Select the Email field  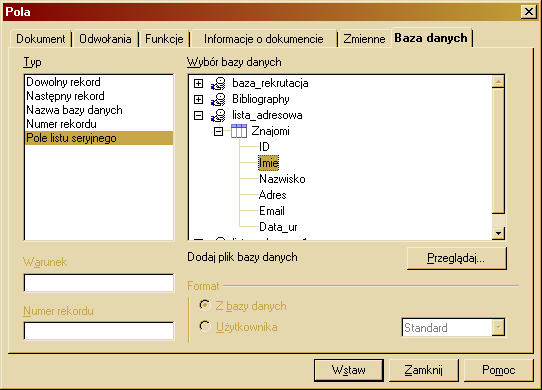[x=272, y=211]
